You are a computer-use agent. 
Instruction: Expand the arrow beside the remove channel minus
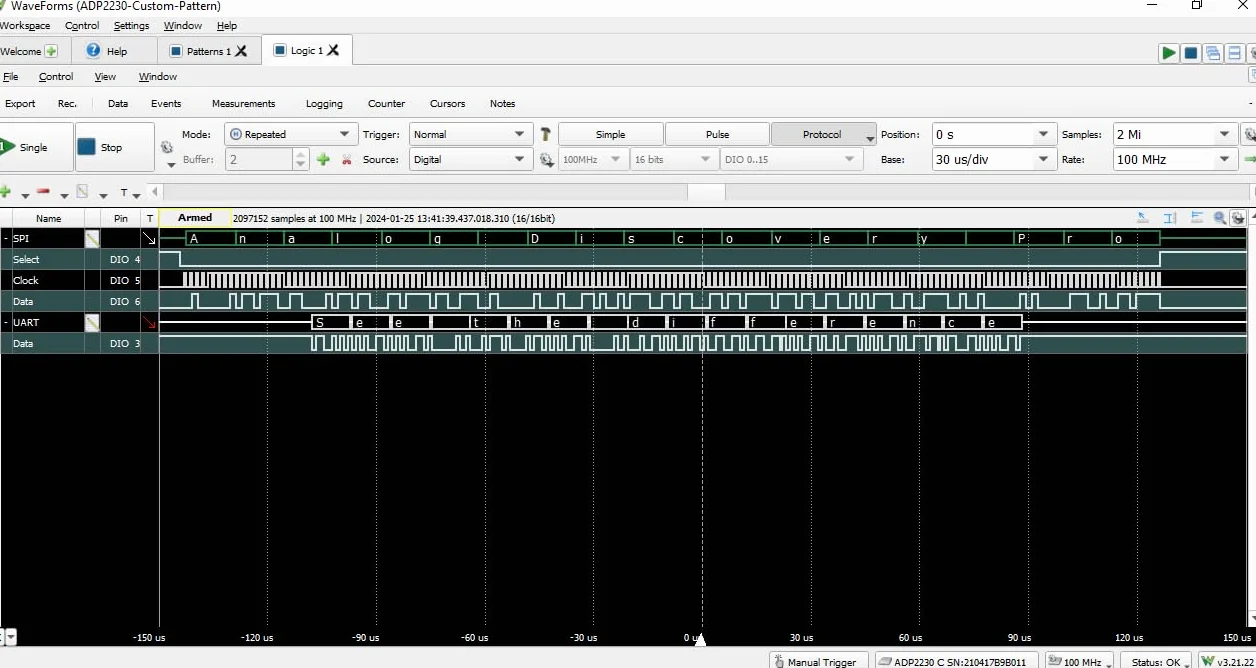64,195
